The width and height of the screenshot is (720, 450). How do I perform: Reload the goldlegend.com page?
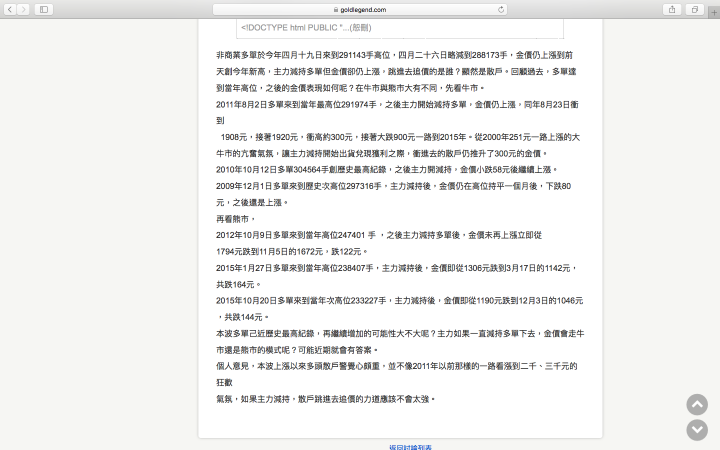point(501,9)
